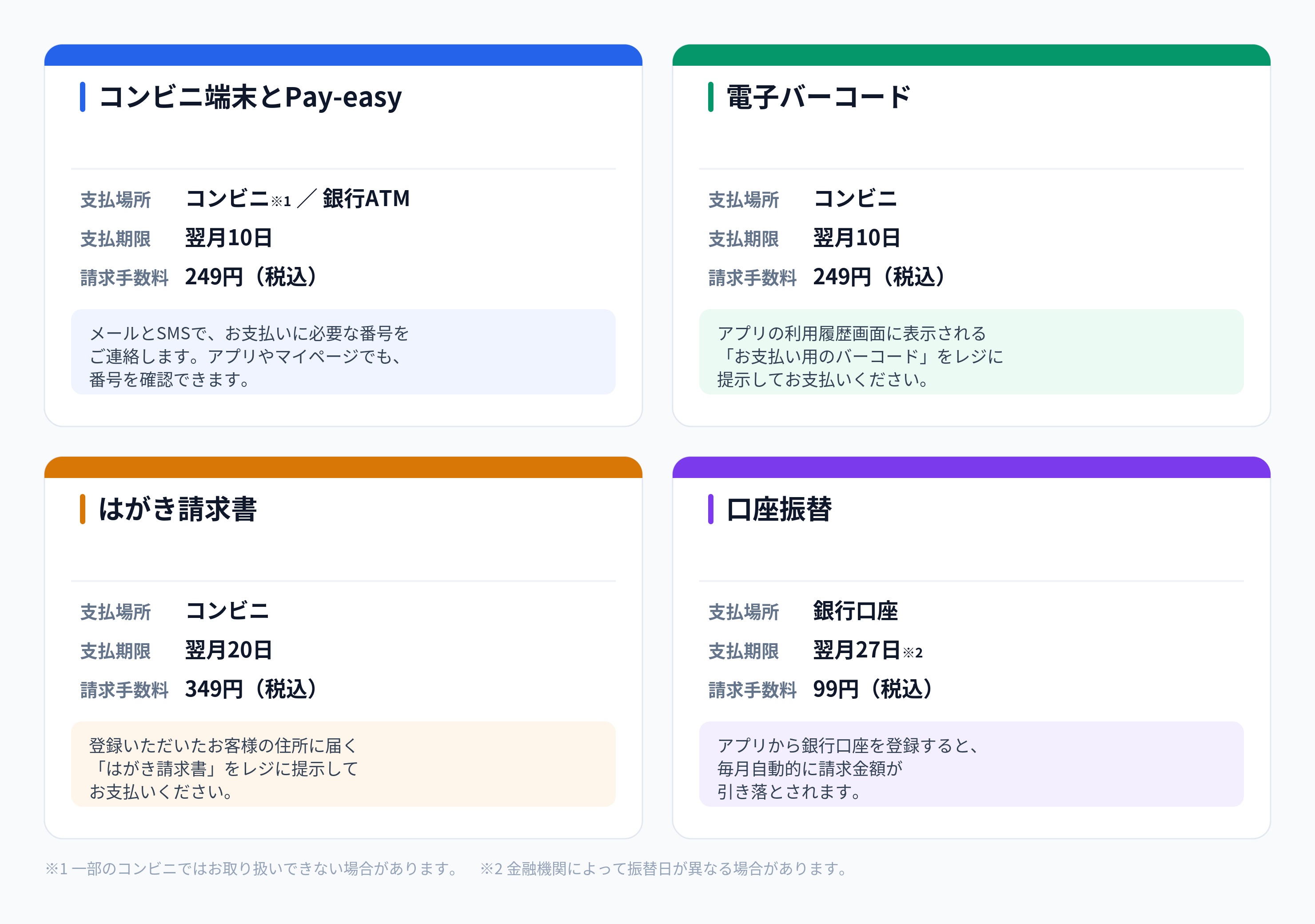Click the 99円（税込） fee value
Viewport: 1315px width, 924px height.
[873, 689]
